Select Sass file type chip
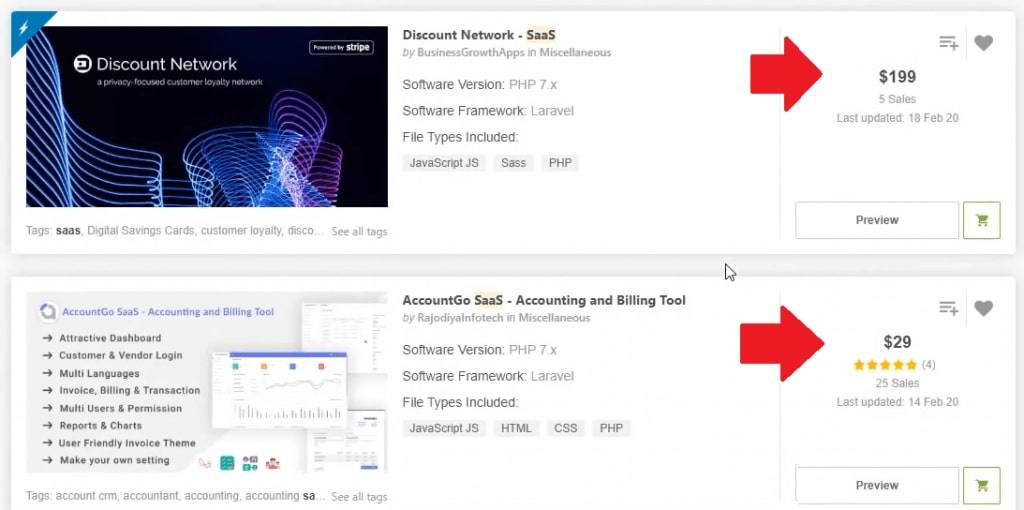Screen dimensions: 1024x510 pos(513,163)
